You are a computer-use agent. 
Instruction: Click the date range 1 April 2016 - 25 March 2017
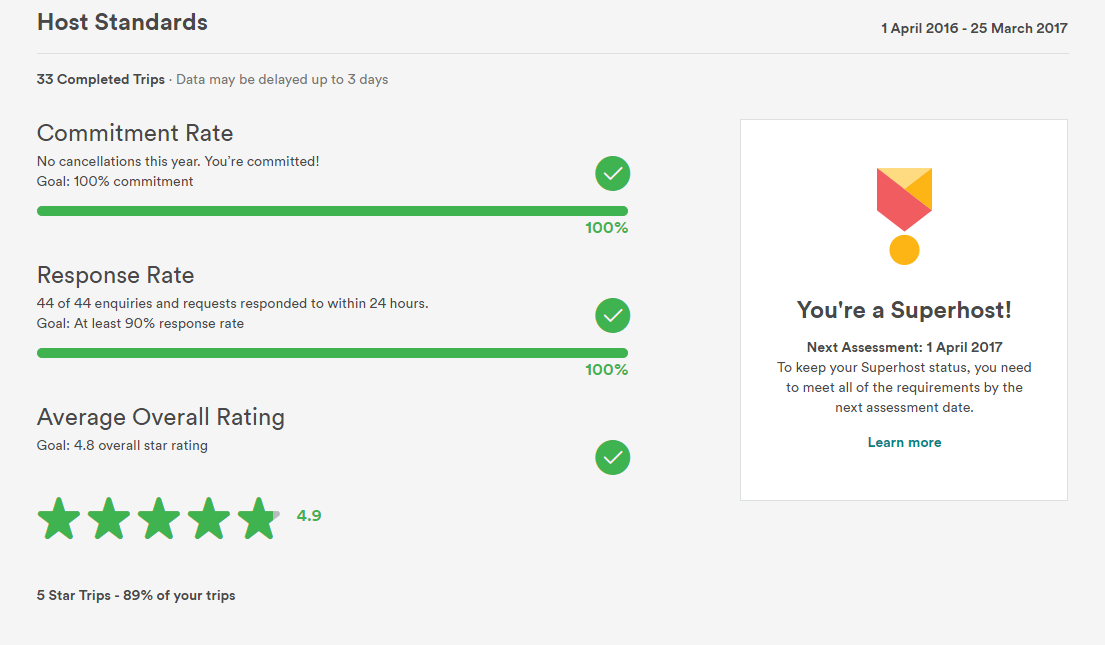[x=974, y=28]
